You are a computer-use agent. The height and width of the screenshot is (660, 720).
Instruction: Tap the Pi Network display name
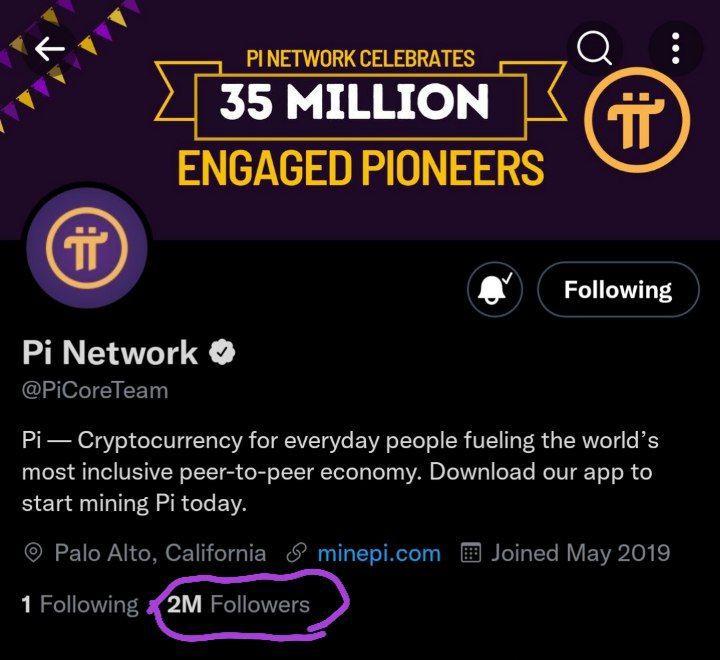point(110,352)
